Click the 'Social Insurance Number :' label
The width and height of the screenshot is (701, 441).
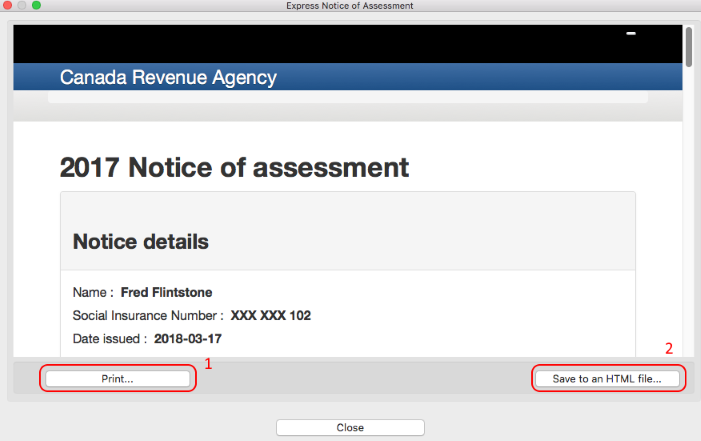[148, 316]
